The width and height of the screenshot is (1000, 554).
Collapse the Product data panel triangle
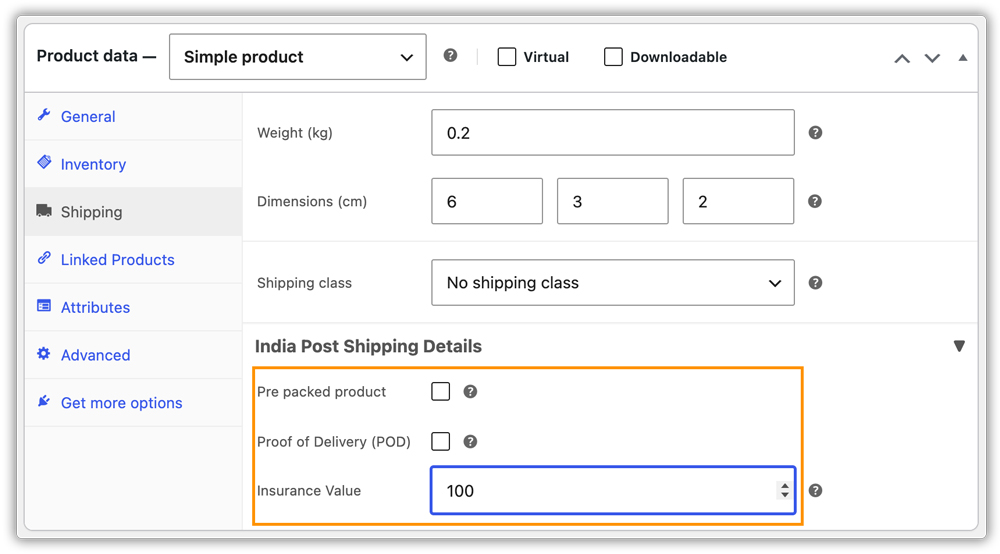click(963, 58)
